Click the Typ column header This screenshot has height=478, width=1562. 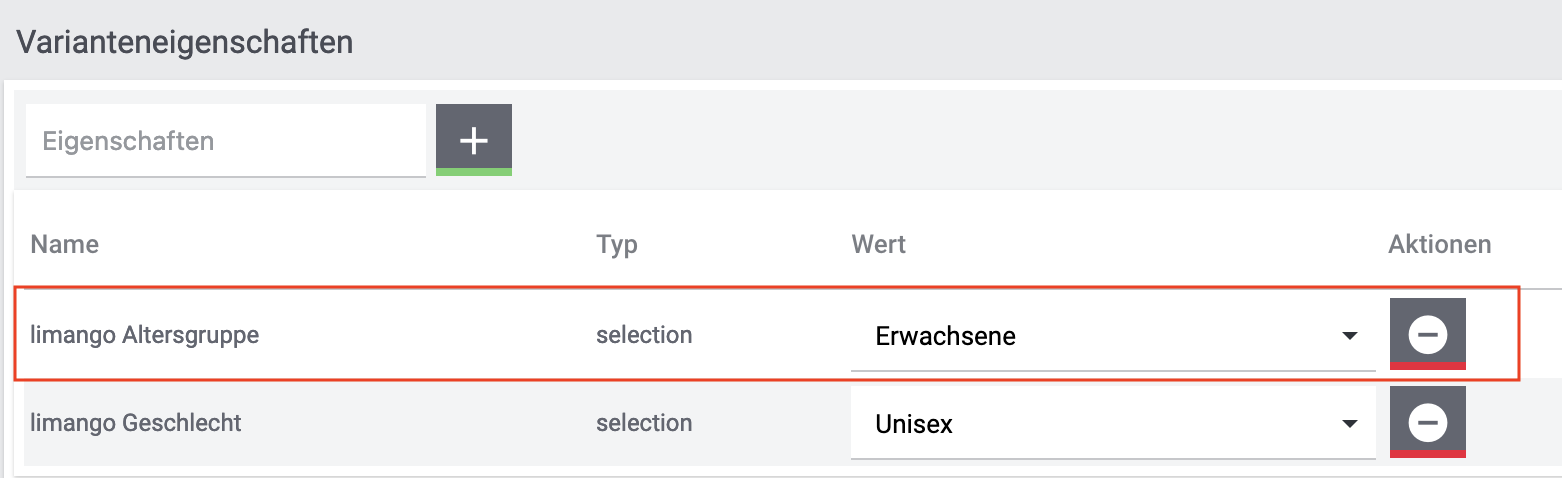[x=616, y=244]
